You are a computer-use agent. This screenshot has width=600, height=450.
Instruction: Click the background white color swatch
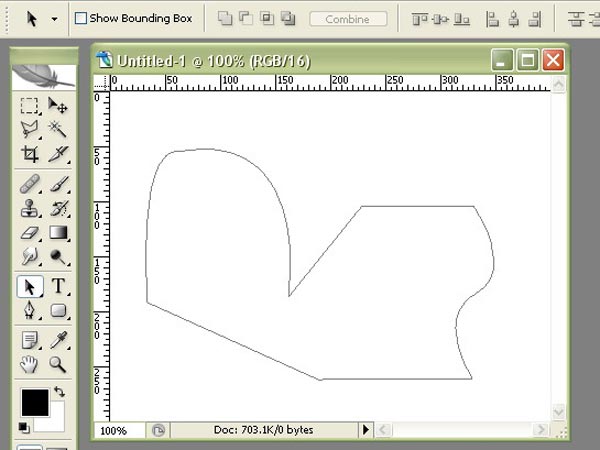57,423
